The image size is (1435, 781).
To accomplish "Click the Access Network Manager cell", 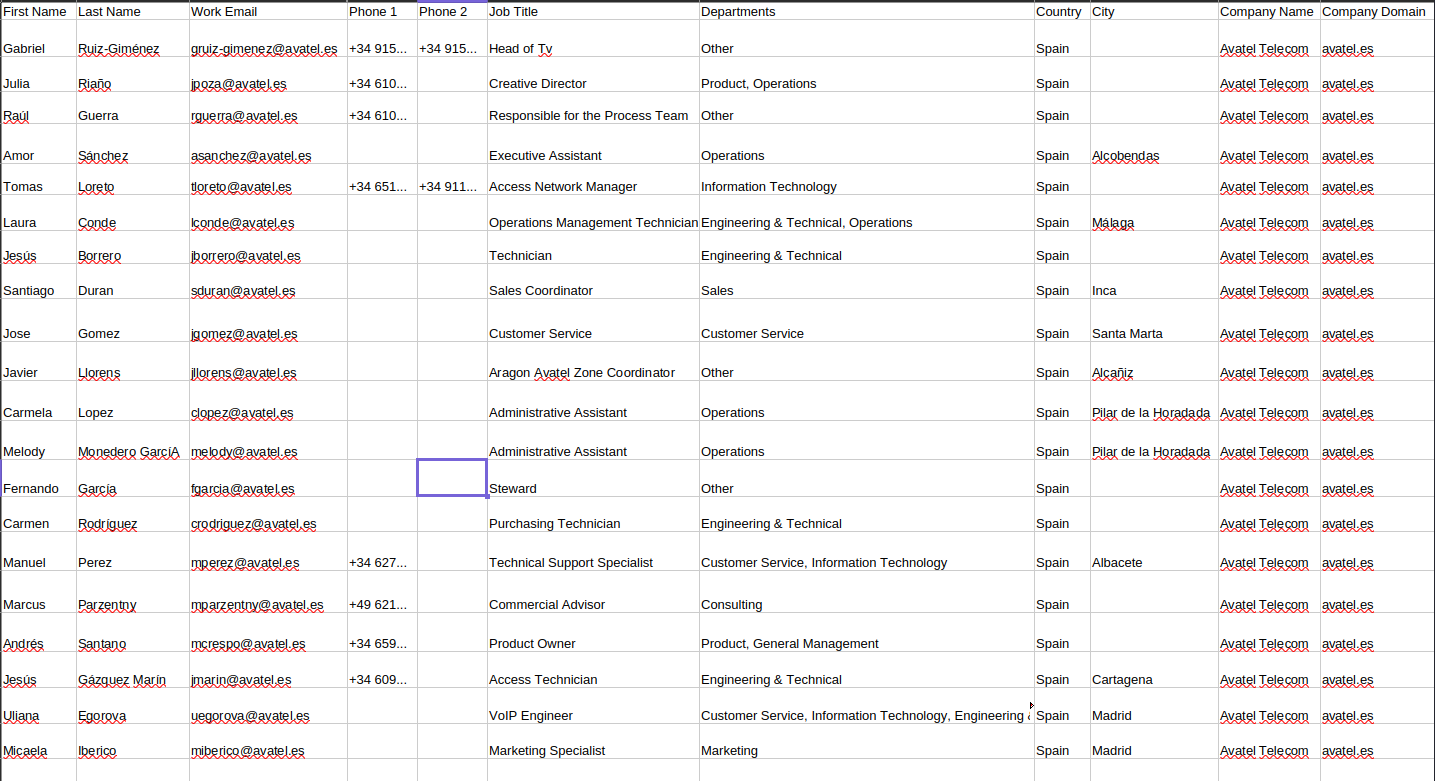I will pyautogui.click(x=593, y=180).
